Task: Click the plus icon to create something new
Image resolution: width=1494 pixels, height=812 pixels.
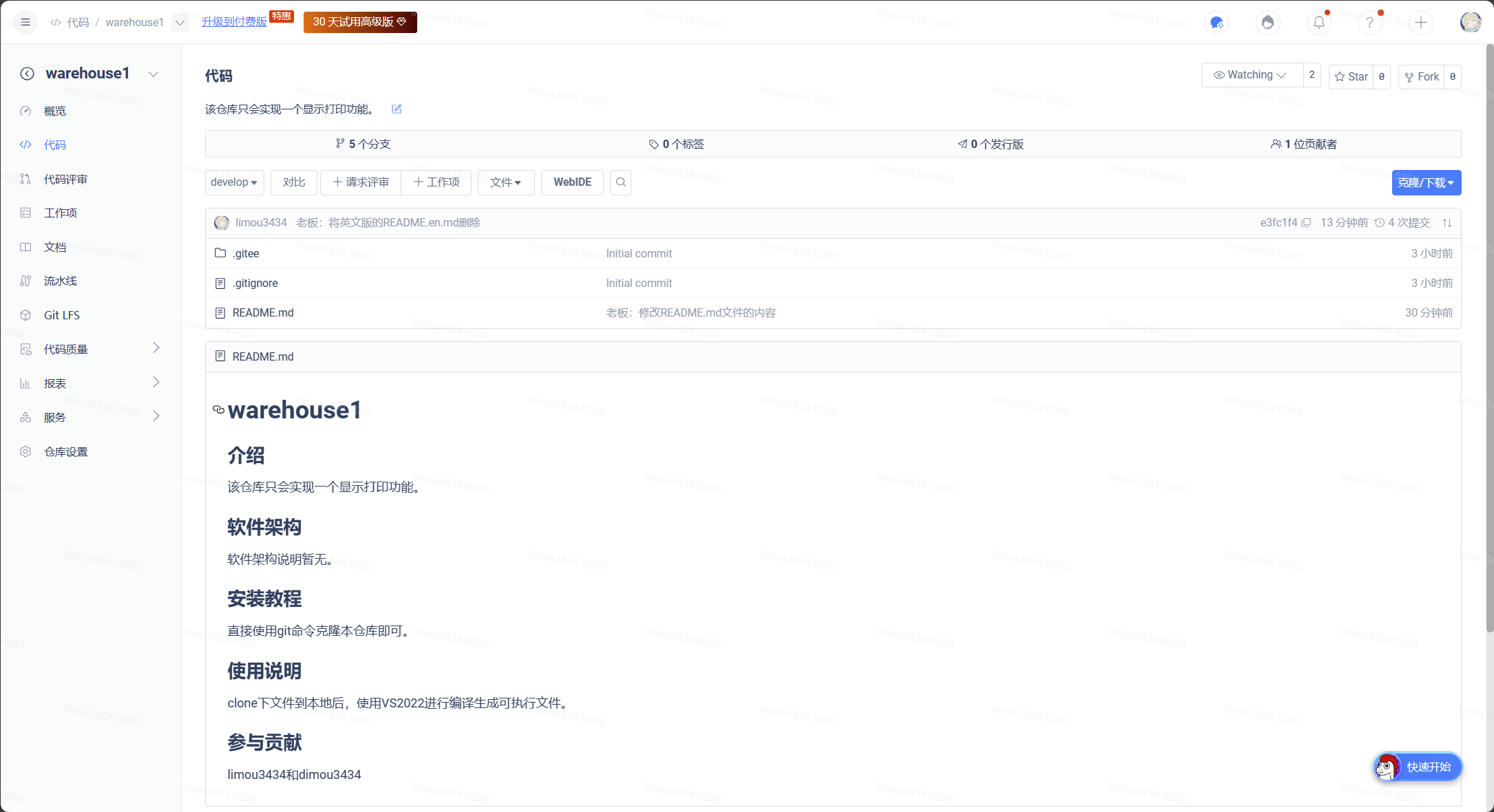Action: tap(1421, 22)
